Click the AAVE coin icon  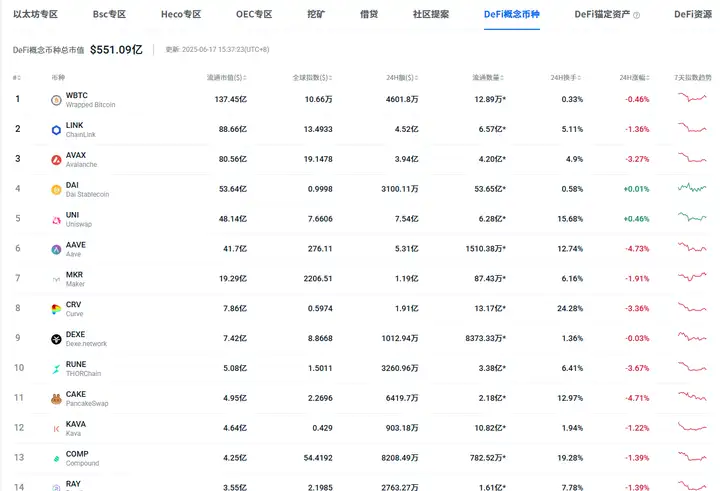pyautogui.click(x=56, y=249)
